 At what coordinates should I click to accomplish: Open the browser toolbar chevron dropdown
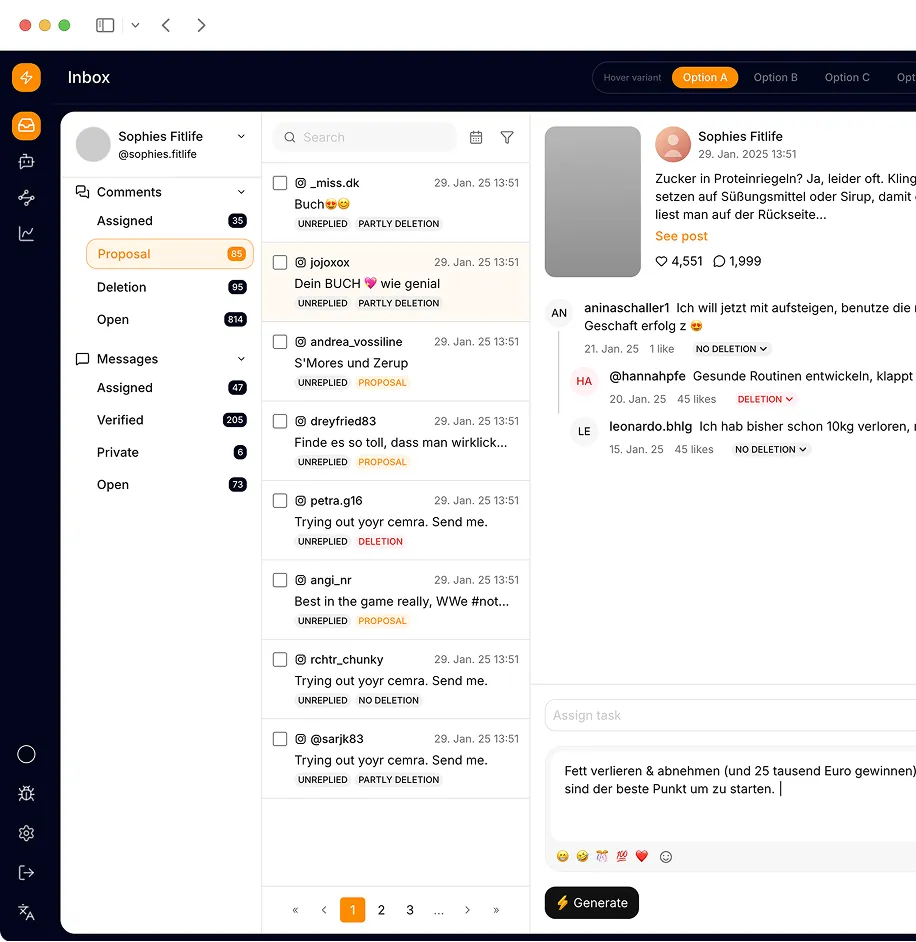[135, 25]
